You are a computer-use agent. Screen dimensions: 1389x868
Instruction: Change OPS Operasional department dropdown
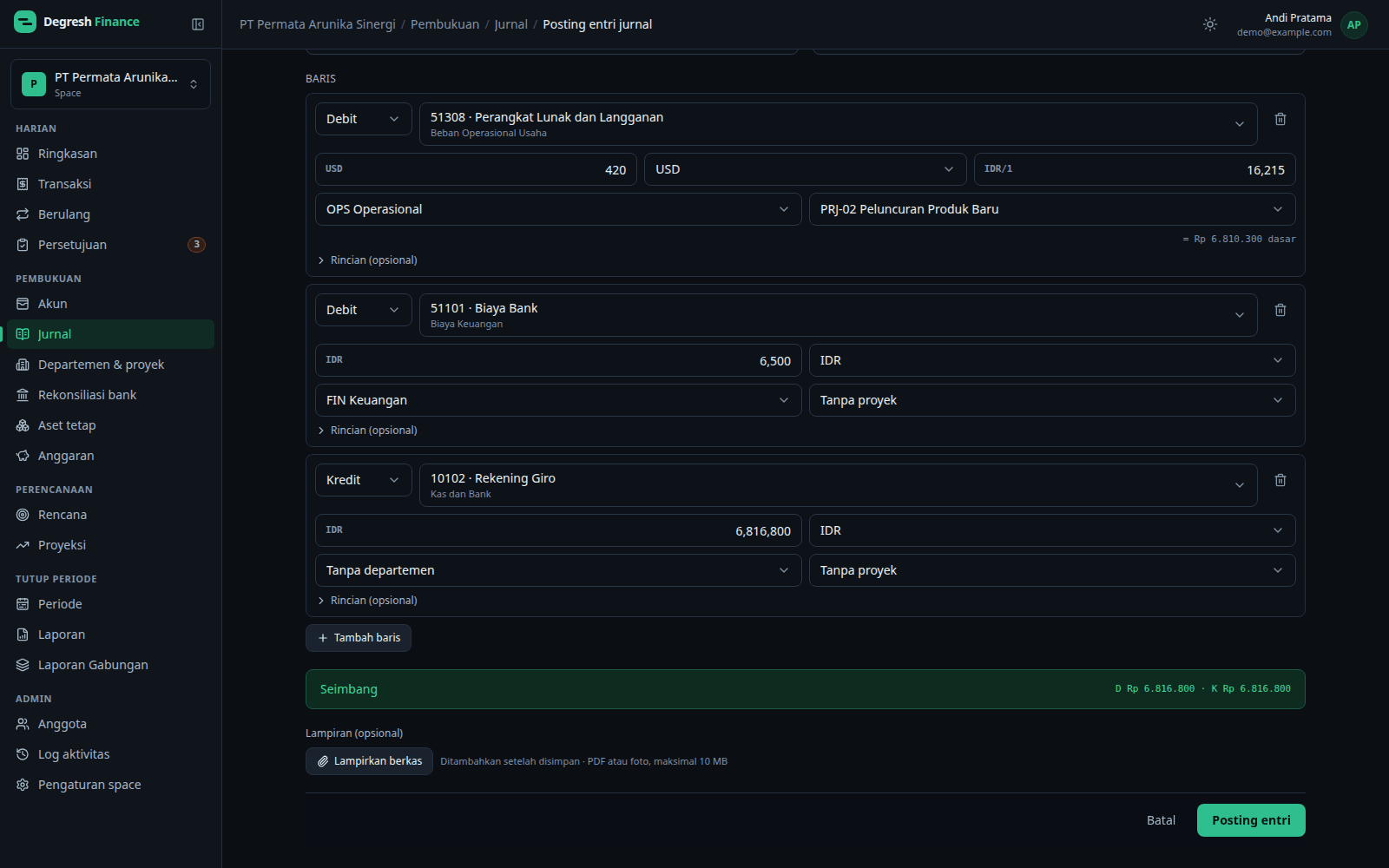558,209
